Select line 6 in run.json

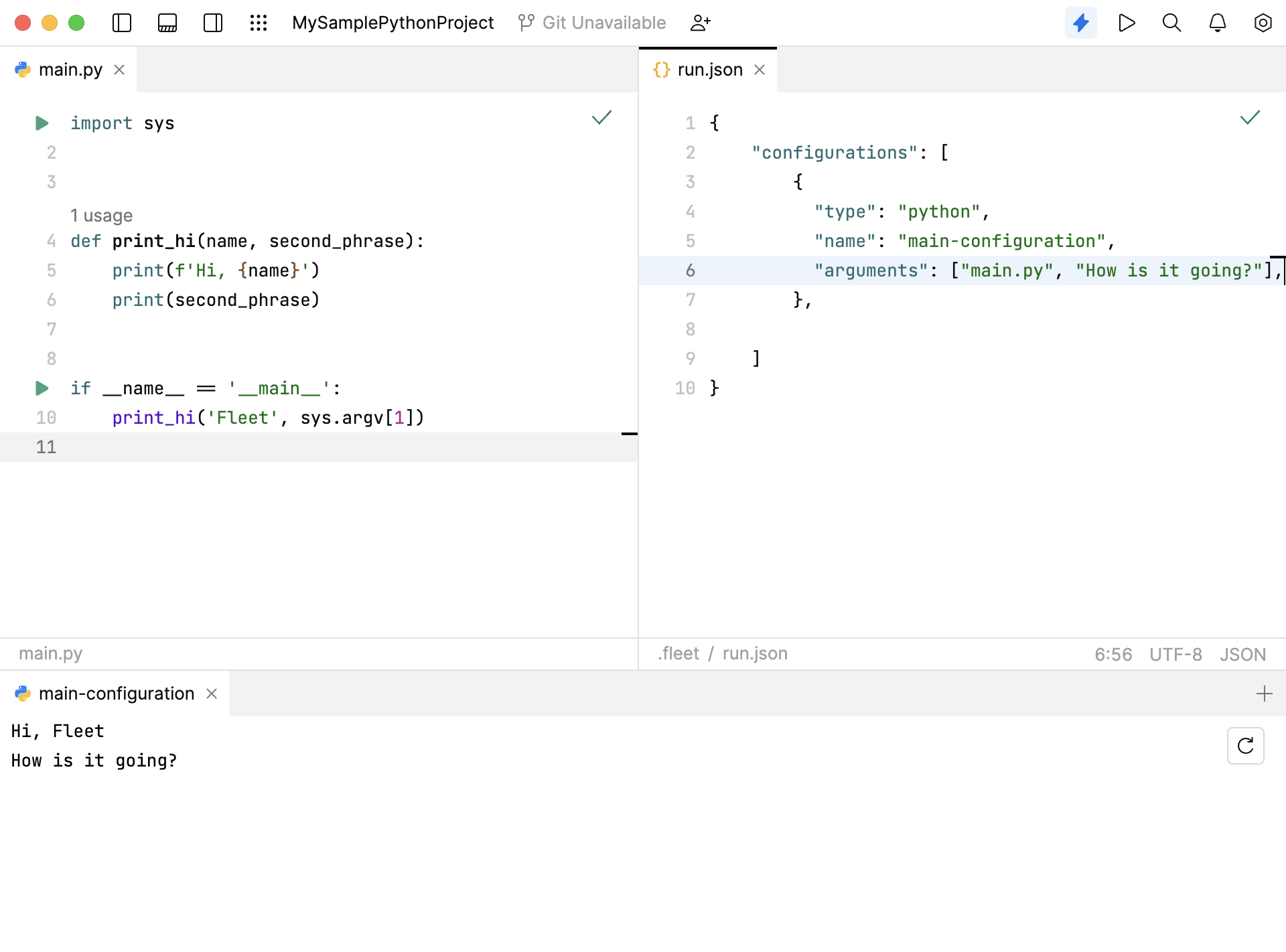point(691,270)
